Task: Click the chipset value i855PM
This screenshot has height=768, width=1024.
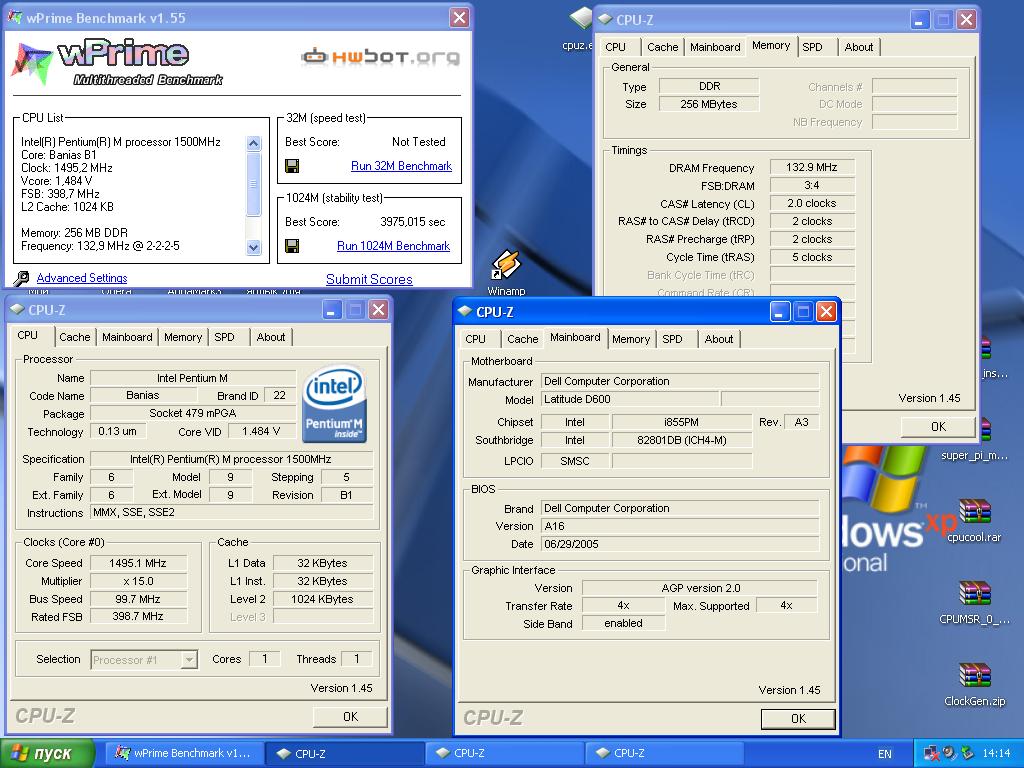Action: [681, 422]
